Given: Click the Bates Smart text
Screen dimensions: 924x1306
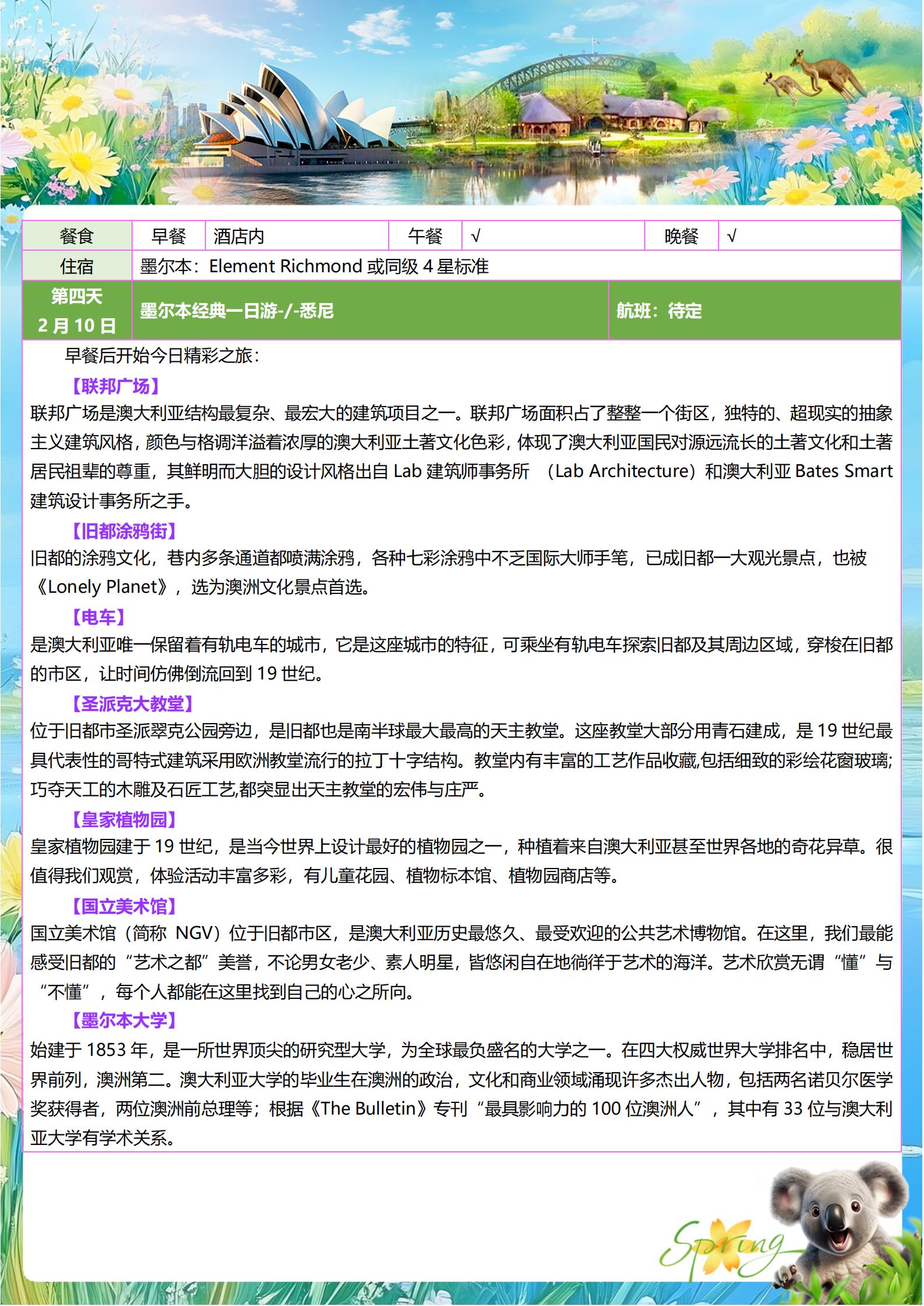Looking at the screenshot, I should coord(844,471).
